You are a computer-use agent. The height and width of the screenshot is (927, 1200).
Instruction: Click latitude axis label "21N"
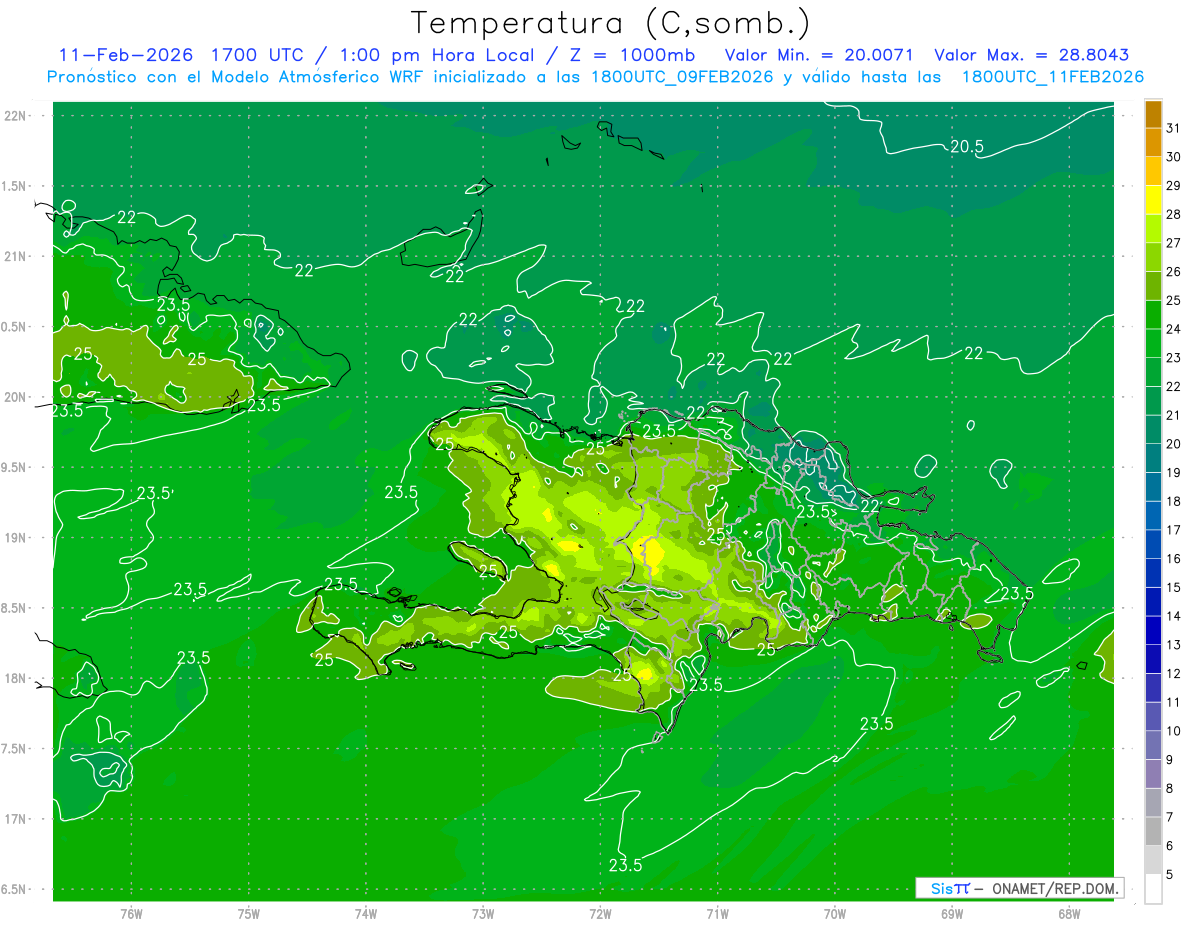click(15, 256)
